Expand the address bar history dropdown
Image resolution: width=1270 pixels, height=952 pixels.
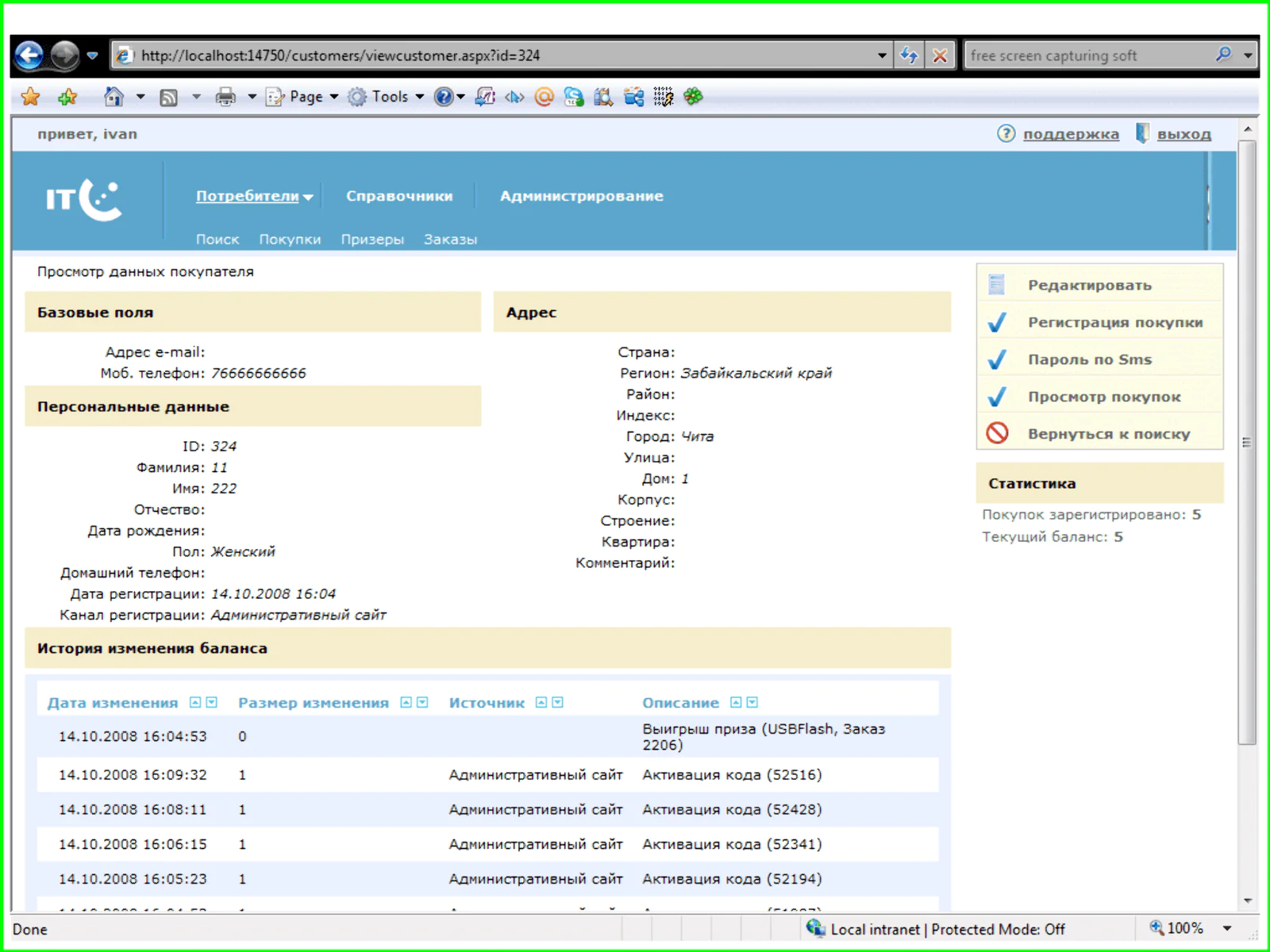[882, 56]
